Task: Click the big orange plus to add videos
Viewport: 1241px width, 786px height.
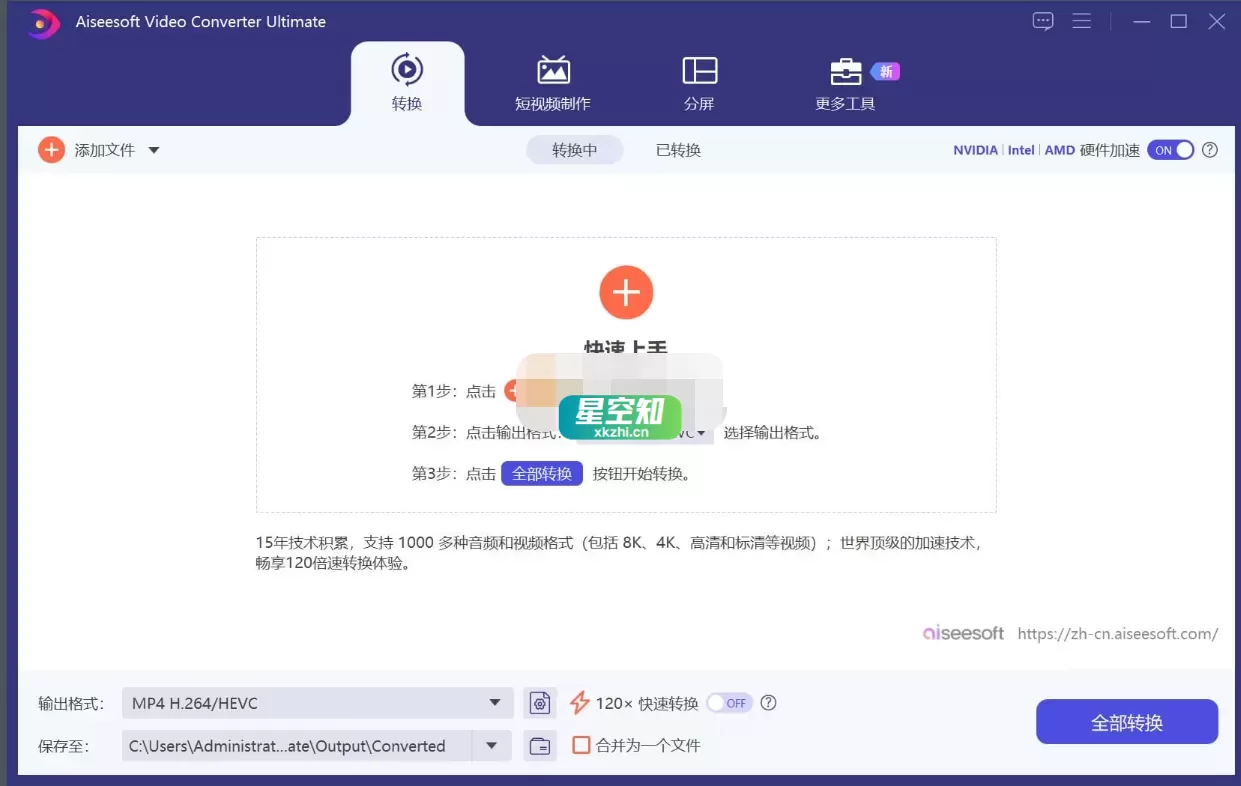Action: (626, 292)
